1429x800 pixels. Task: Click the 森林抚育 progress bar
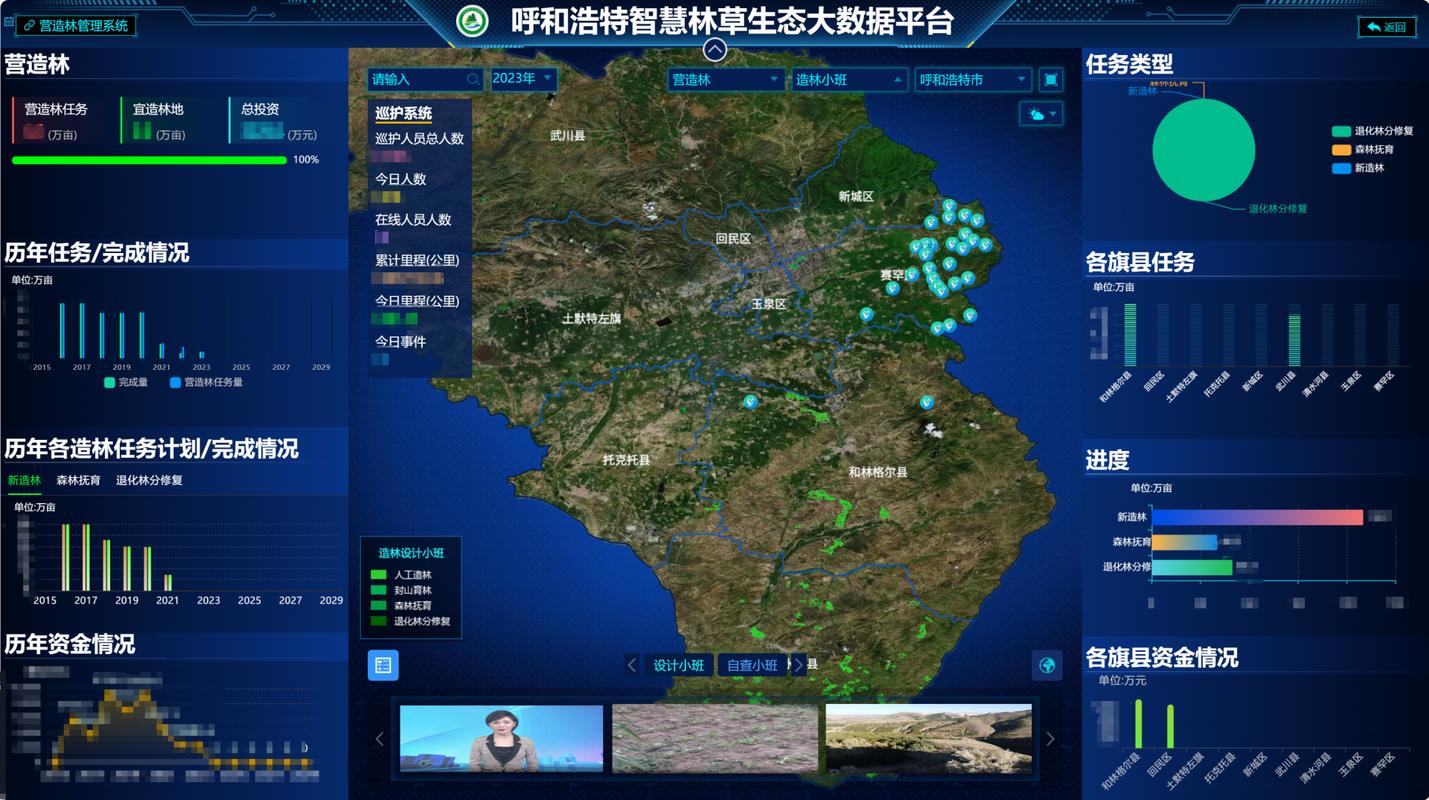pyautogui.click(x=1184, y=542)
